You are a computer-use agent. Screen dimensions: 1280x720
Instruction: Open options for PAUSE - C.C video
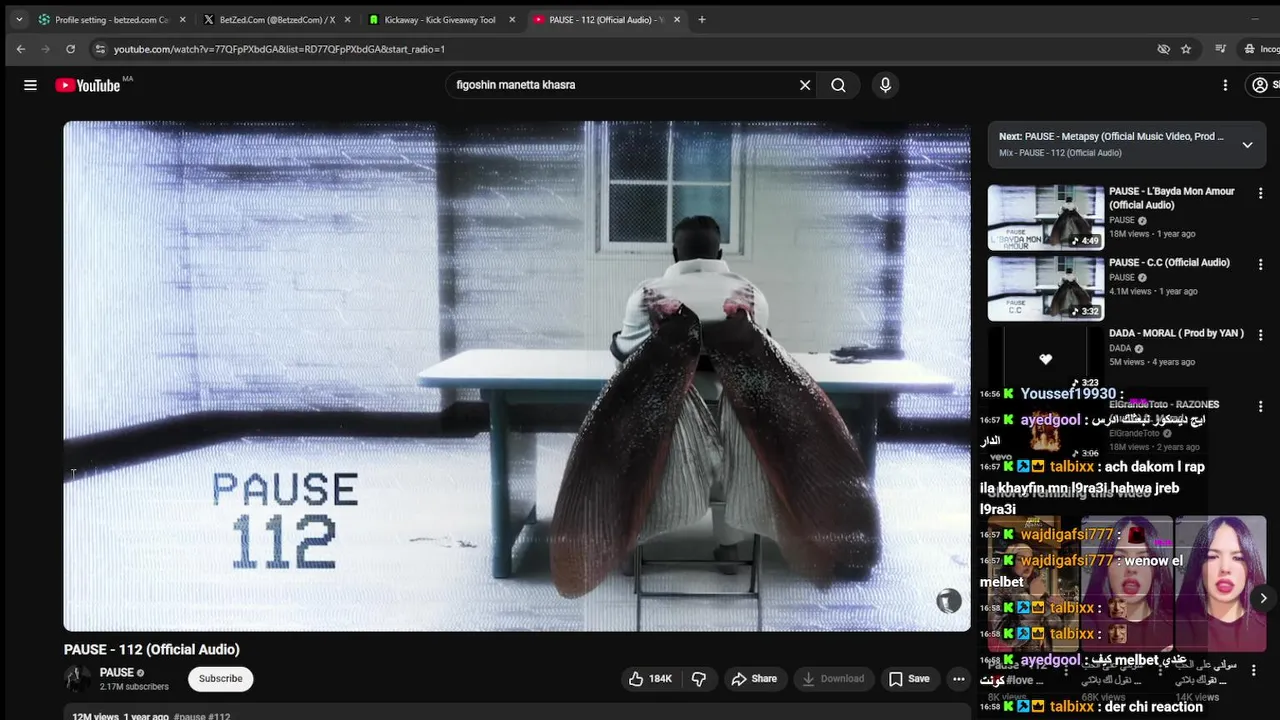coord(1260,264)
